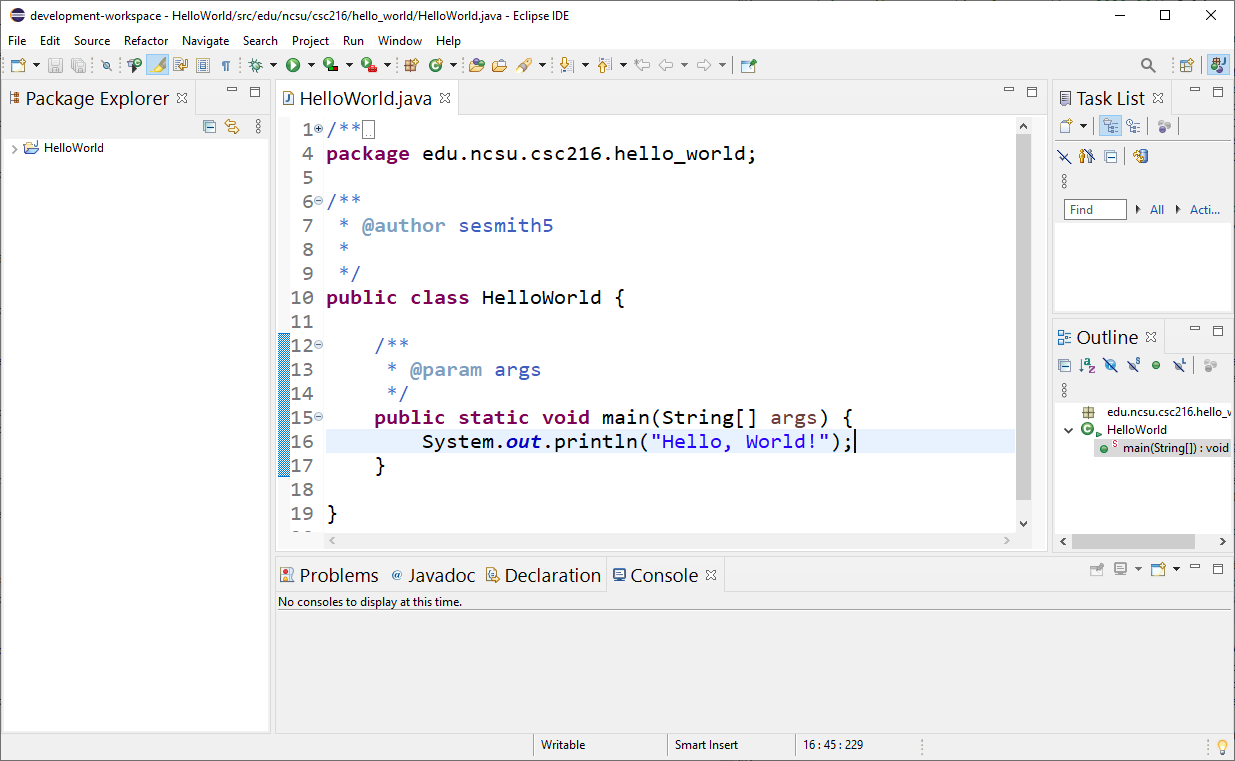Launch a Debug session from the toolbar
1235x761 pixels.
255,64
